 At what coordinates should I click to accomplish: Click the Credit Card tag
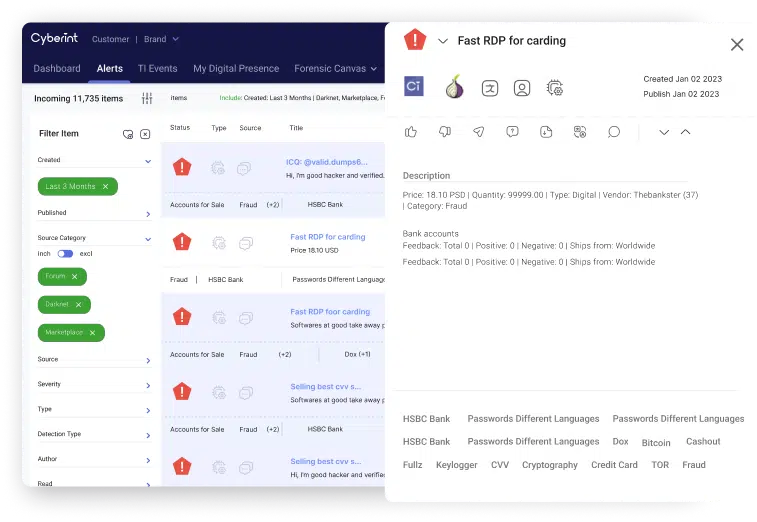point(614,465)
